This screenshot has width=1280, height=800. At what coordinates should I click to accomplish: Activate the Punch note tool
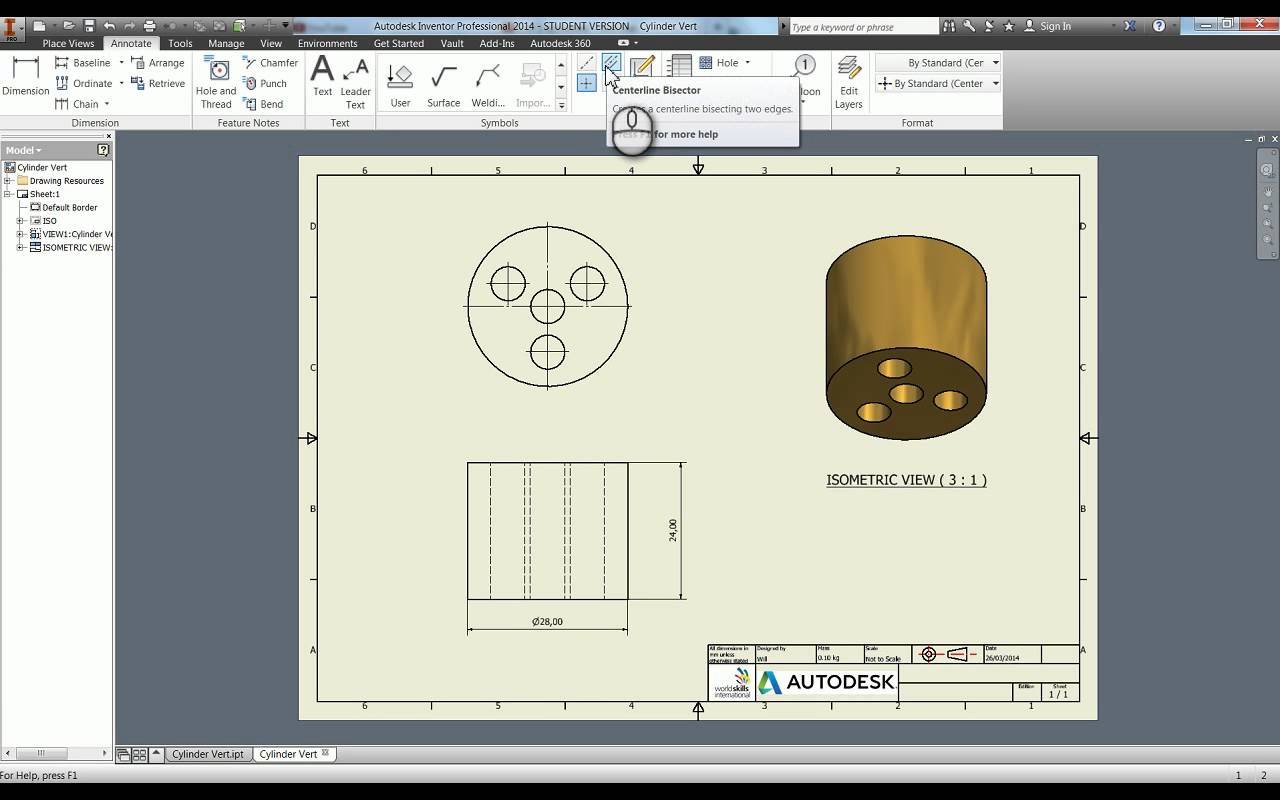(x=271, y=83)
